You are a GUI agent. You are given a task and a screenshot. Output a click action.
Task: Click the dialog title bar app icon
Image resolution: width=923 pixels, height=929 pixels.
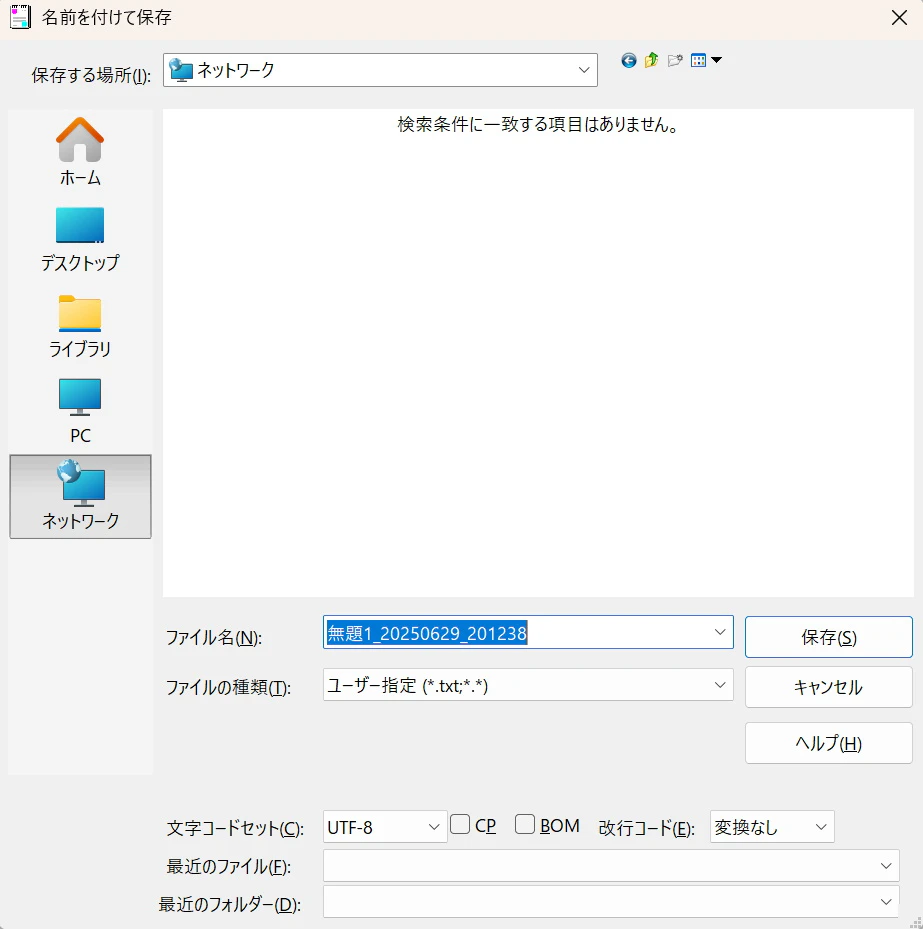[x=20, y=17]
